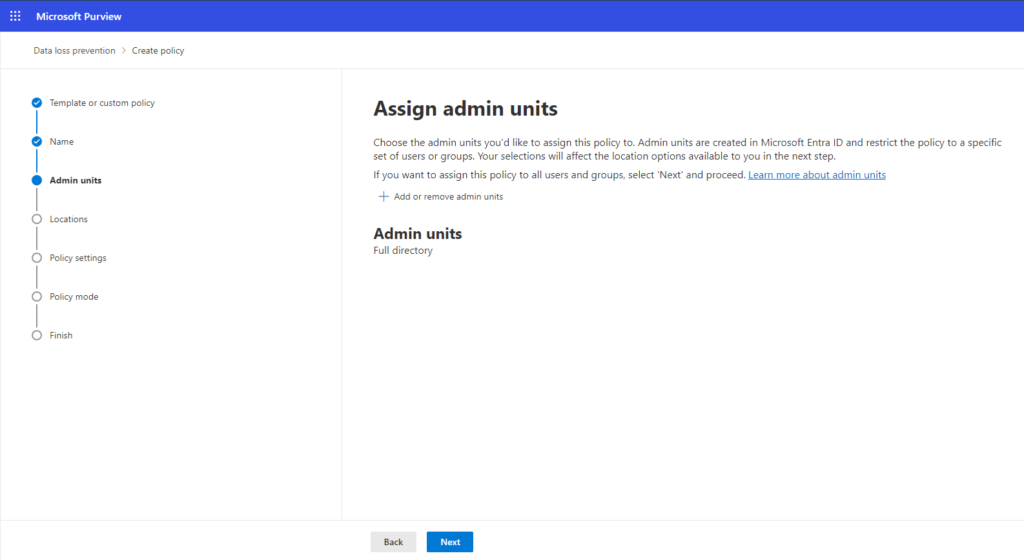Click the Back button
This screenshot has height=560, width=1024.
pyautogui.click(x=393, y=542)
